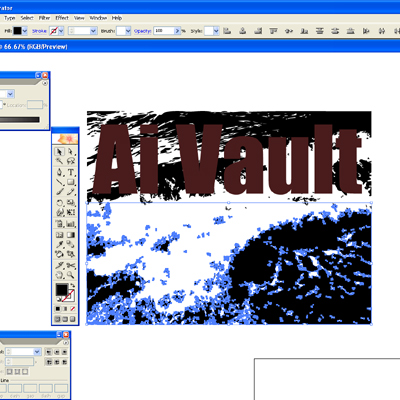Select the Scale tool
Screen dimensions: 400x400
pos(71,203)
